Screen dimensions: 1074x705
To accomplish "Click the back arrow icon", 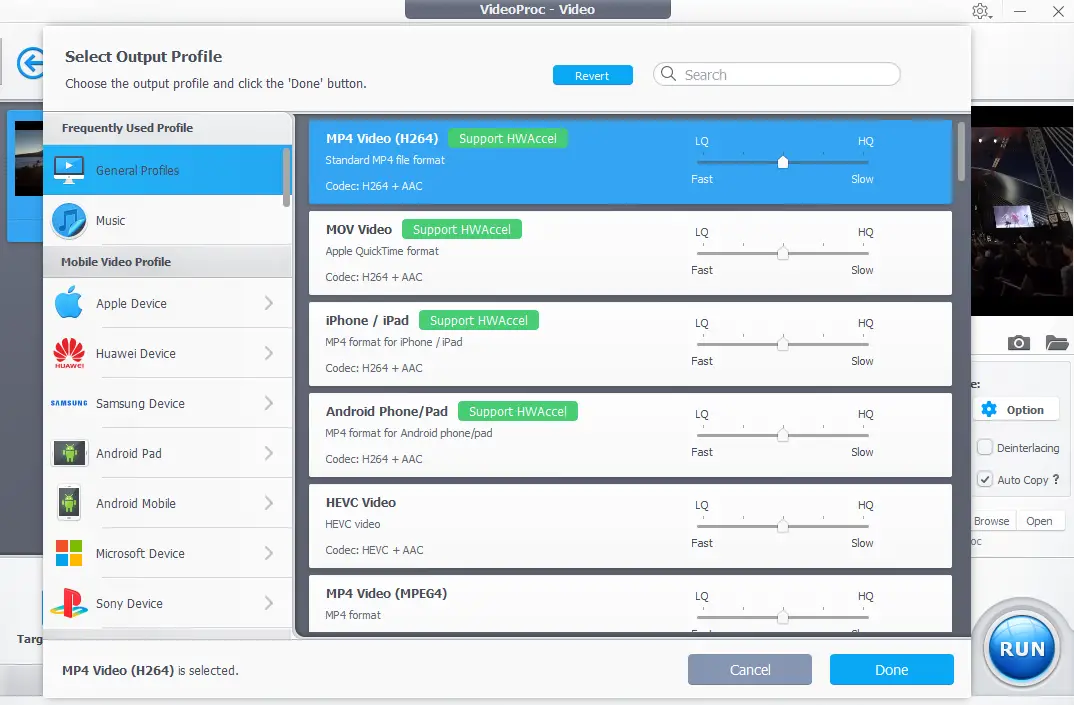I will click(x=30, y=64).
